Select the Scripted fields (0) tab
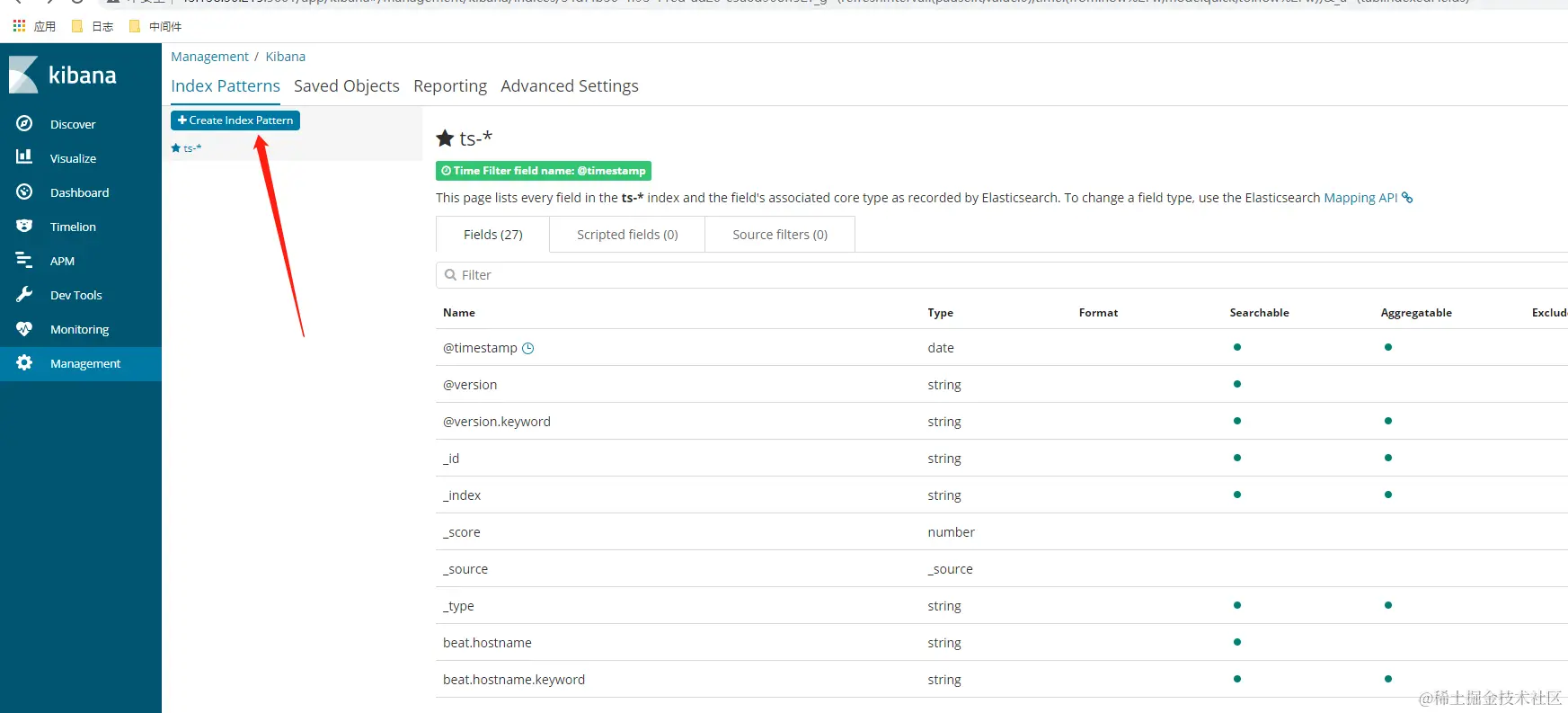The height and width of the screenshot is (713, 1568). click(627, 235)
